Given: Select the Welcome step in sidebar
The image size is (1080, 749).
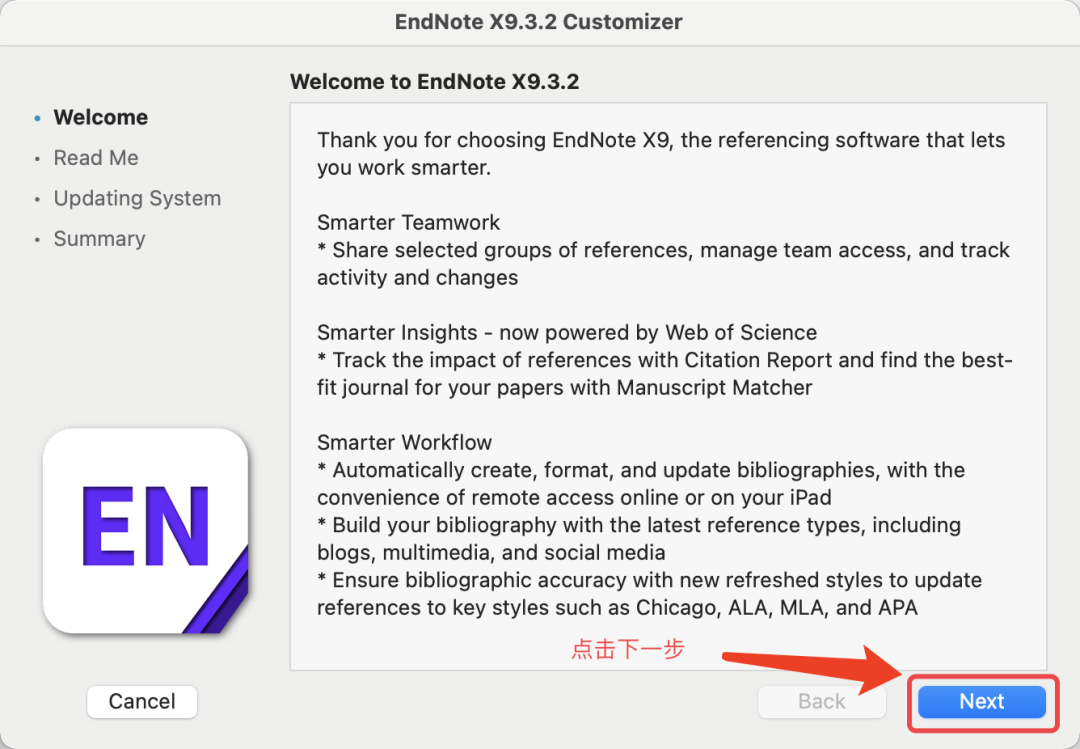Looking at the screenshot, I should point(101,117).
